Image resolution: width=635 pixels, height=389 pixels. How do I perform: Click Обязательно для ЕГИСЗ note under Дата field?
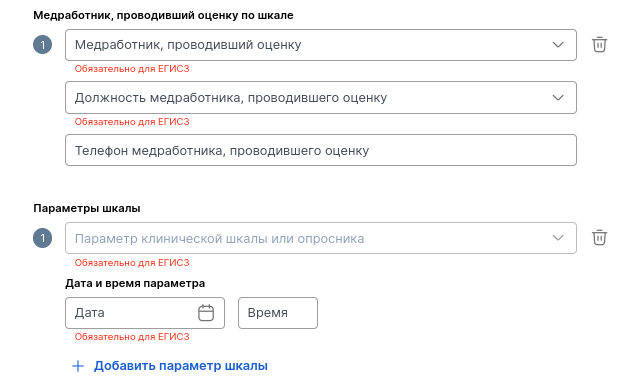click(132, 337)
